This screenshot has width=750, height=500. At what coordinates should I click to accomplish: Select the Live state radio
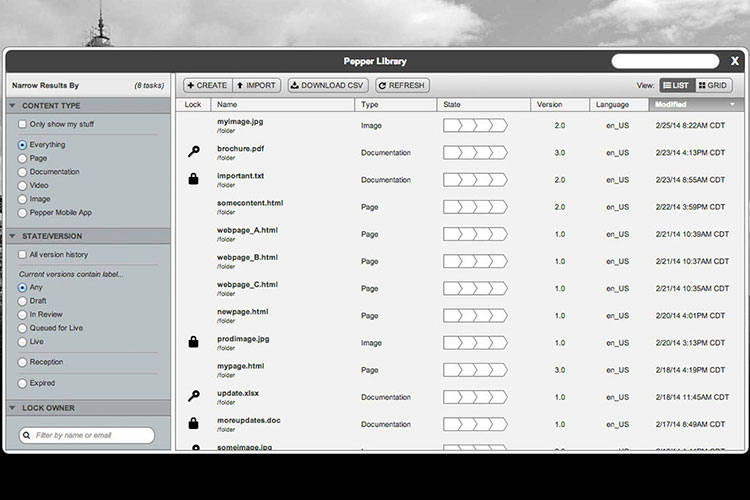pyautogui.click(x=22, y=342)
